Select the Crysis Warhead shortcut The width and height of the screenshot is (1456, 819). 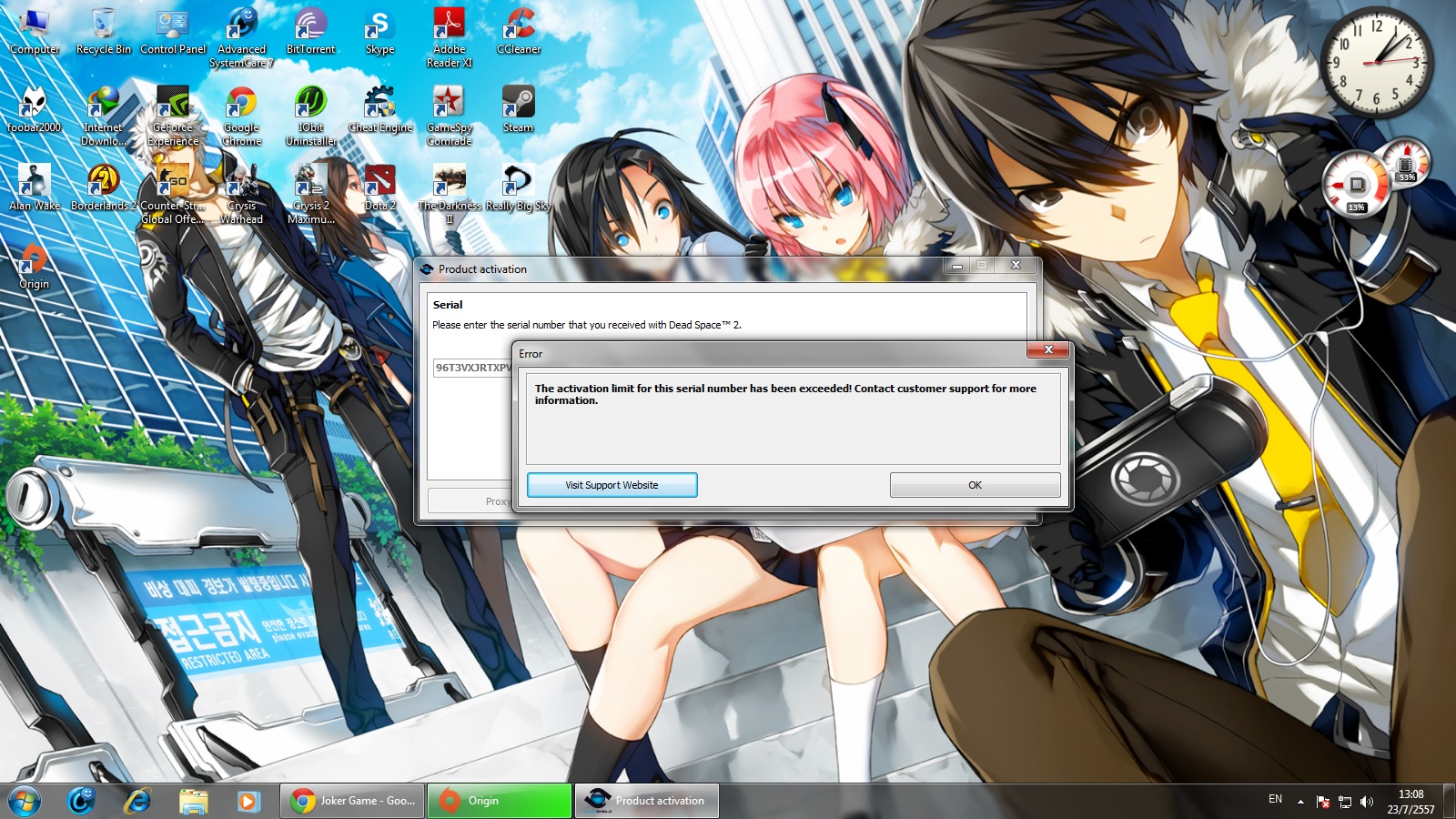[242, 194]
